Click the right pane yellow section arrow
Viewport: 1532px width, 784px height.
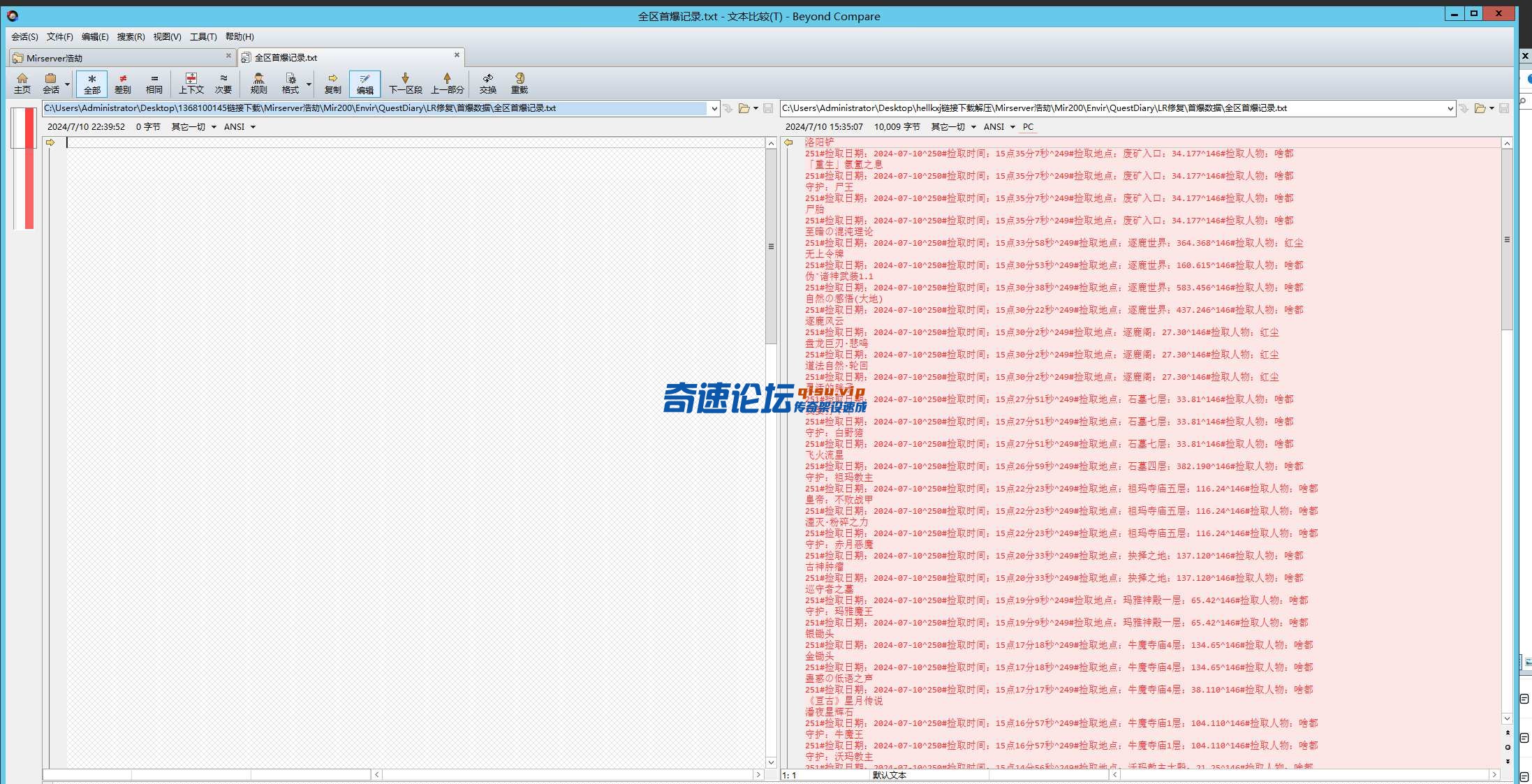tap(788, 142)
